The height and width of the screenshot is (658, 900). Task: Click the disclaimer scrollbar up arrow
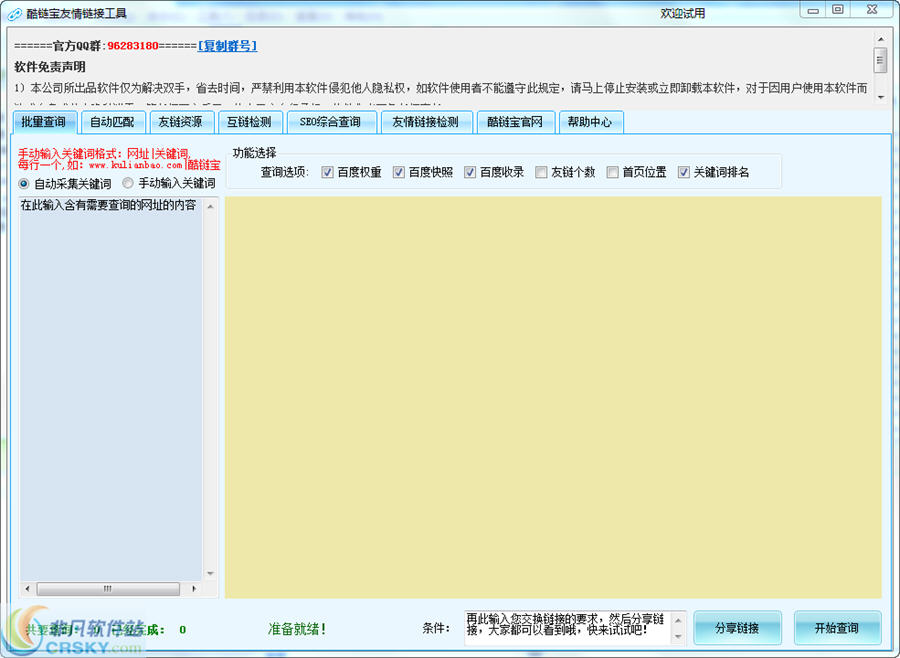point(880,39)
